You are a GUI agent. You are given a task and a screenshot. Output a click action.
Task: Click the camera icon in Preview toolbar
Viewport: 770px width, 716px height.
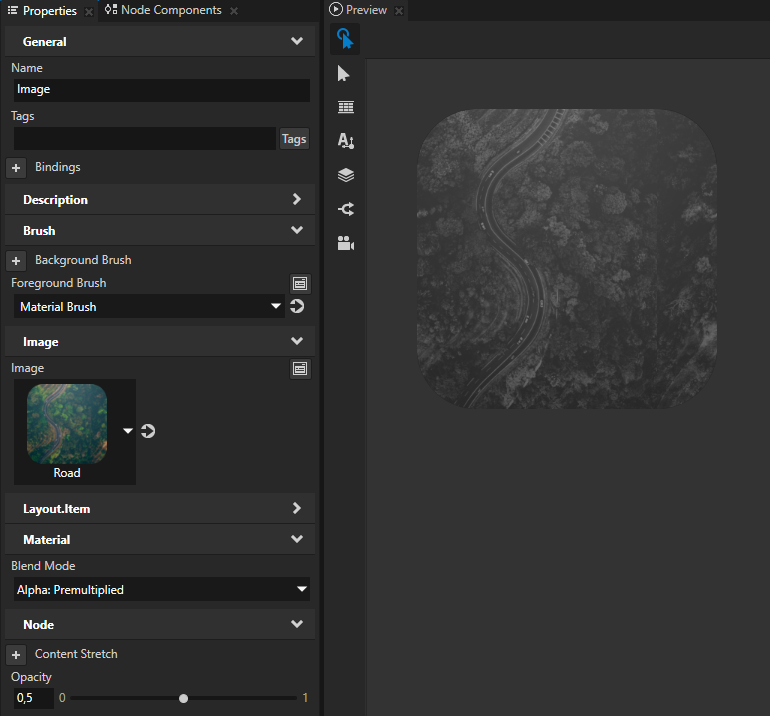click(346, 243)
